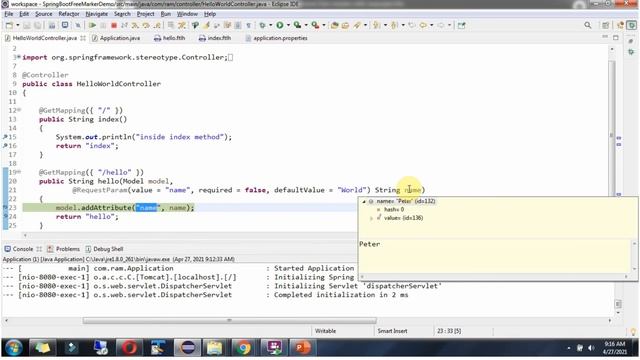Click the Debug bug icon
The width and height of the screenshot is (640, 360).
coord(262,25)
